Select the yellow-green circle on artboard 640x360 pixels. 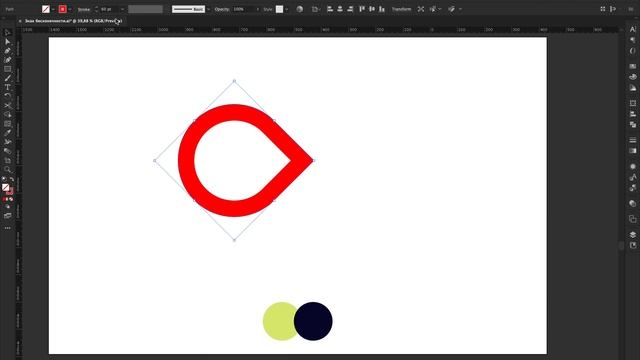point(277,321)
